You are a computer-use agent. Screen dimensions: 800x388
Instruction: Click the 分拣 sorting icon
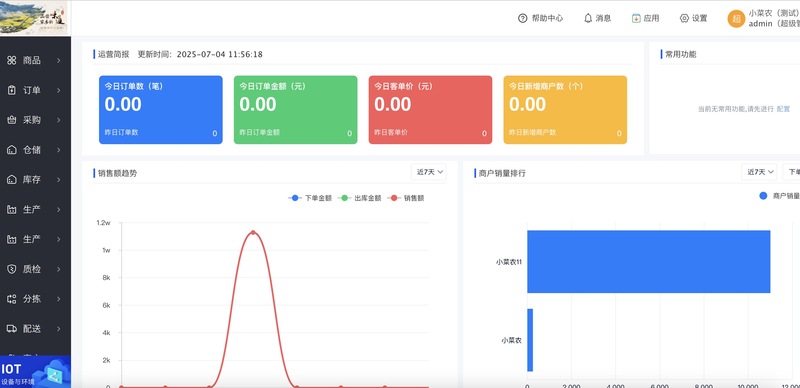12,299
